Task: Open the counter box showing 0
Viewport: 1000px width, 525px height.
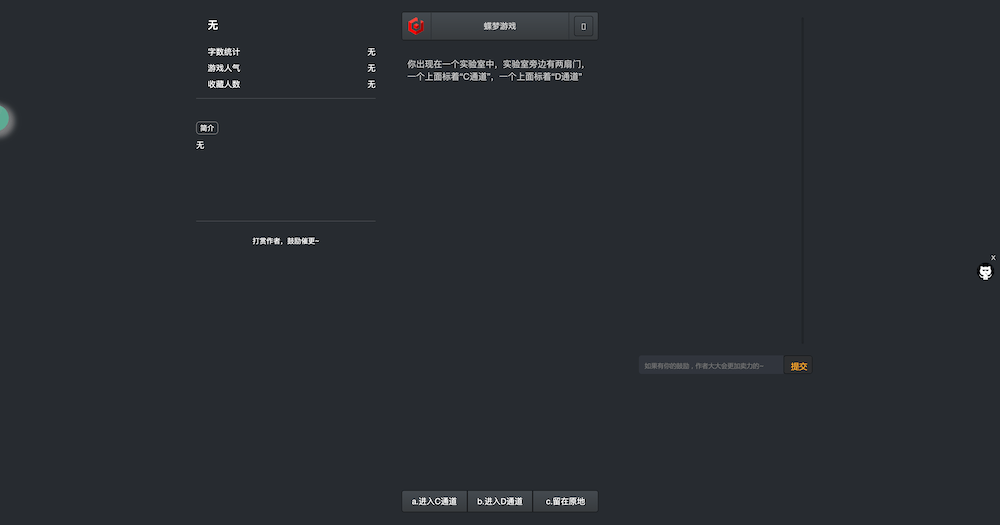Action: [x=583, y=26]
